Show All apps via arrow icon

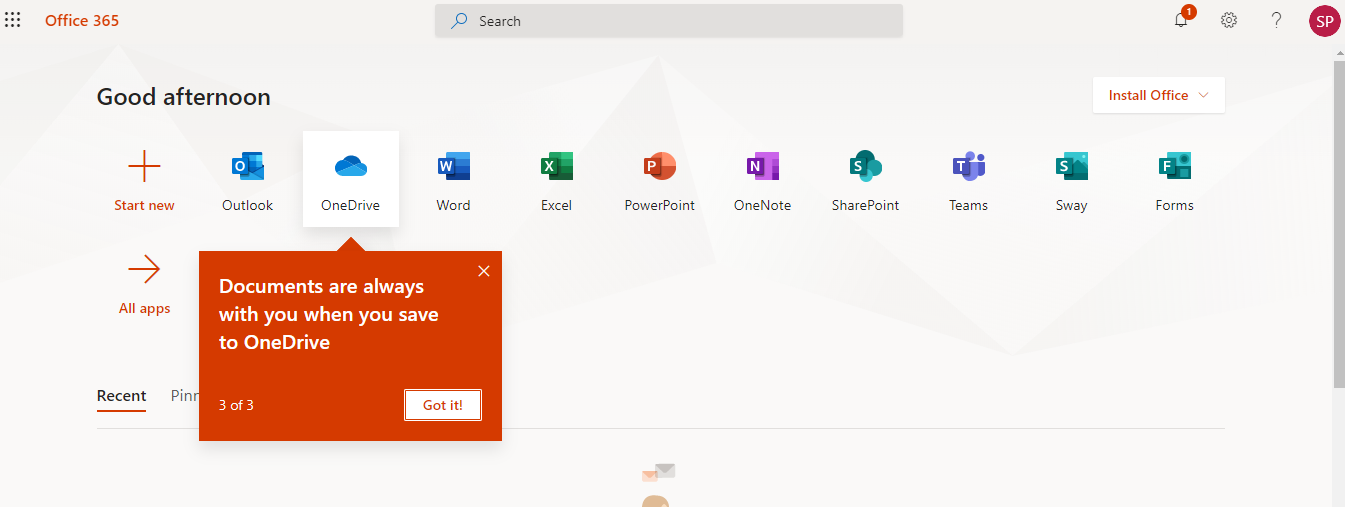point(144,269)
